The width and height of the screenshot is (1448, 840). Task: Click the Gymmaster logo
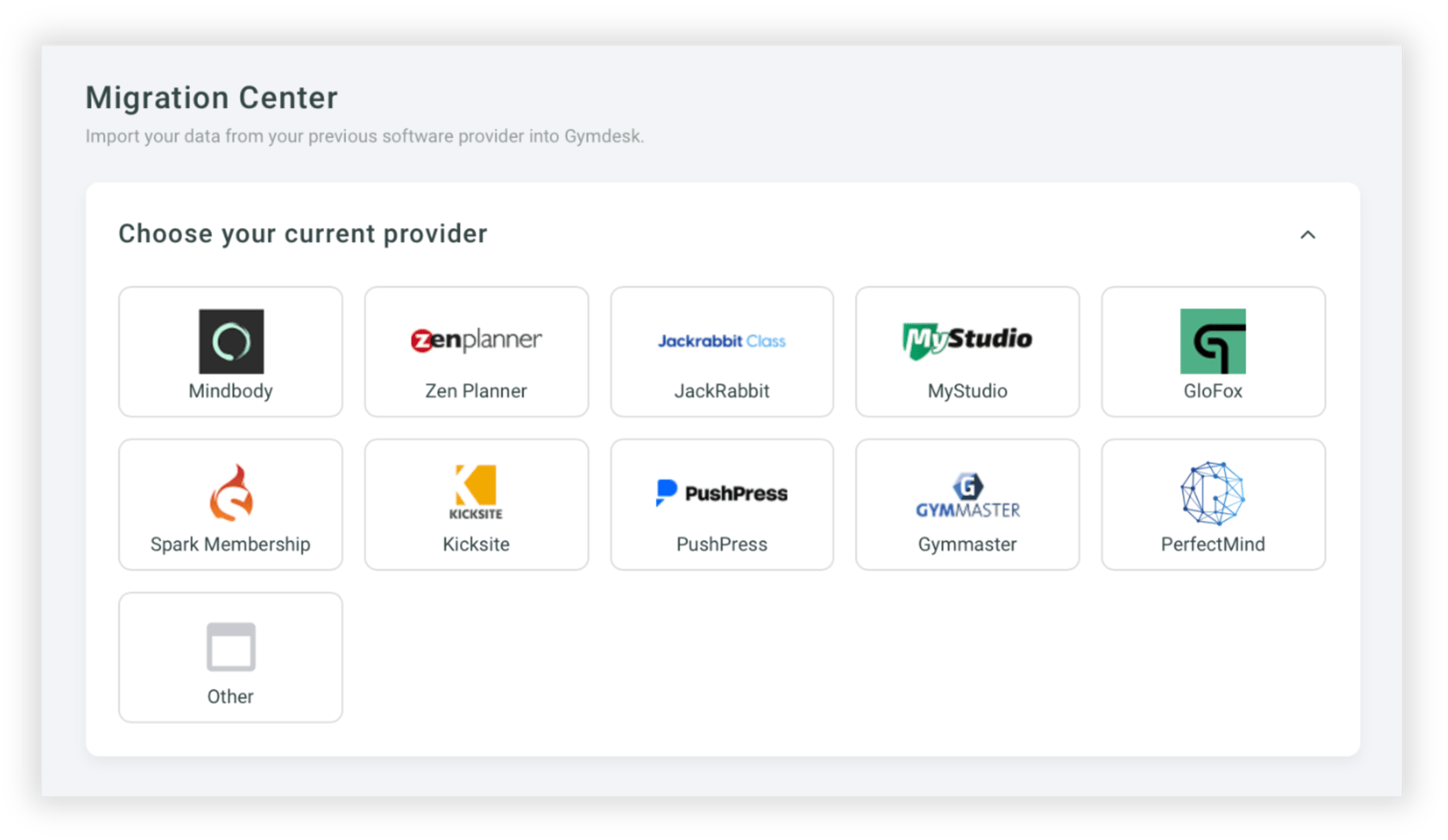[x=966, y=493]
